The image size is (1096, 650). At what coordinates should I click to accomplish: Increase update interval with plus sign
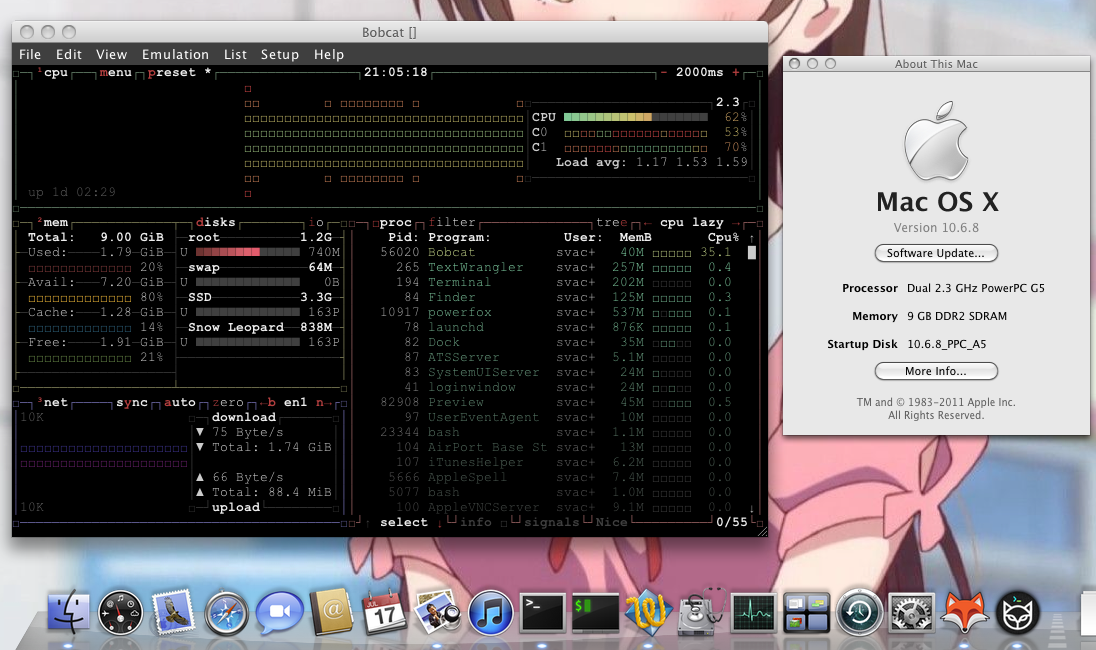tap(735, 72)
